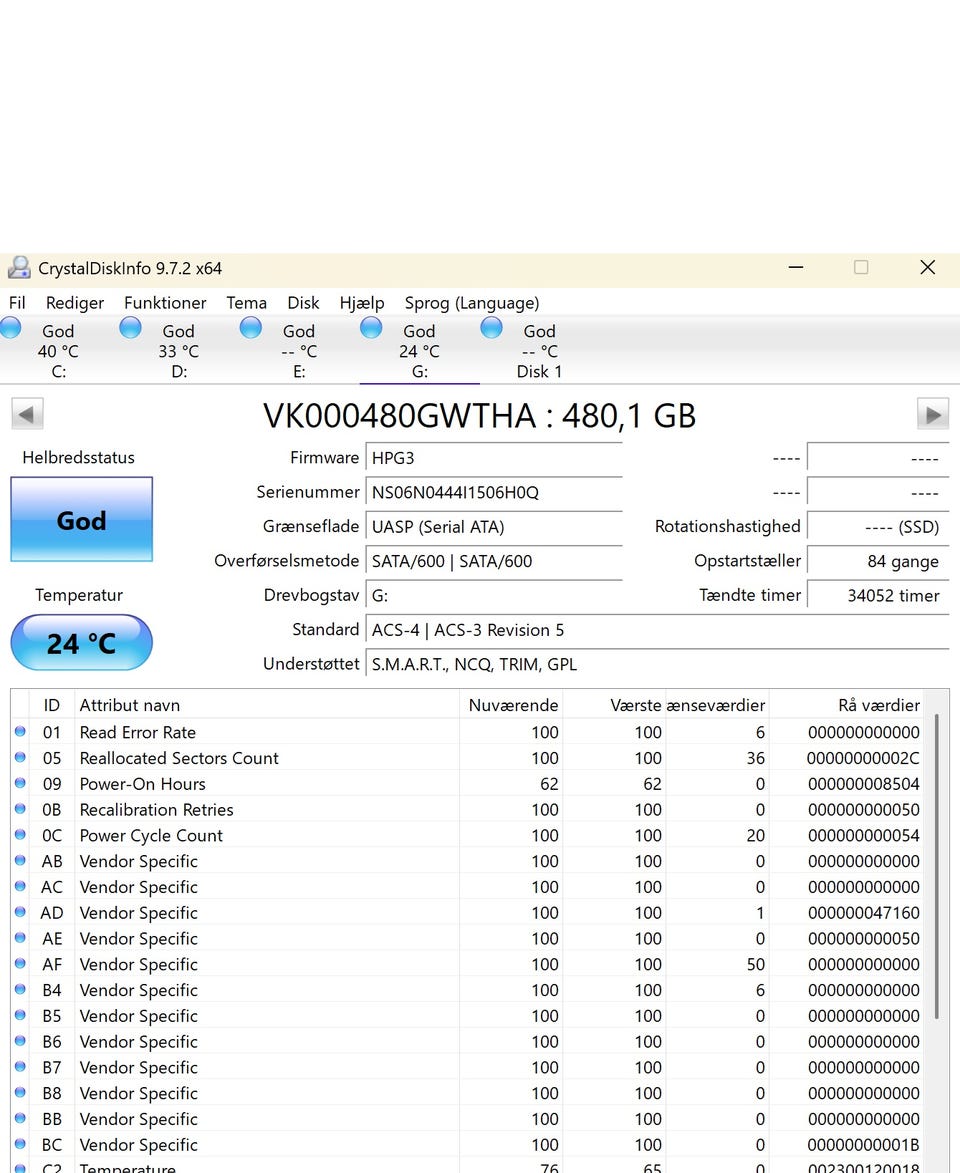Go to previous disk with left arrow

(27, 414)
